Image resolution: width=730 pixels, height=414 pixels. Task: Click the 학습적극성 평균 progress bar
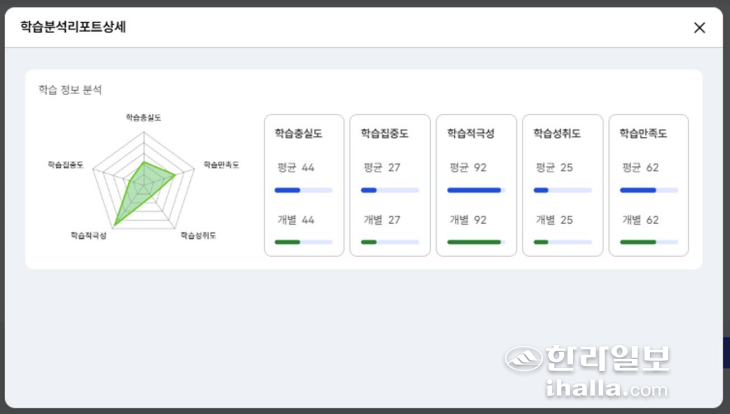(475, 190)
